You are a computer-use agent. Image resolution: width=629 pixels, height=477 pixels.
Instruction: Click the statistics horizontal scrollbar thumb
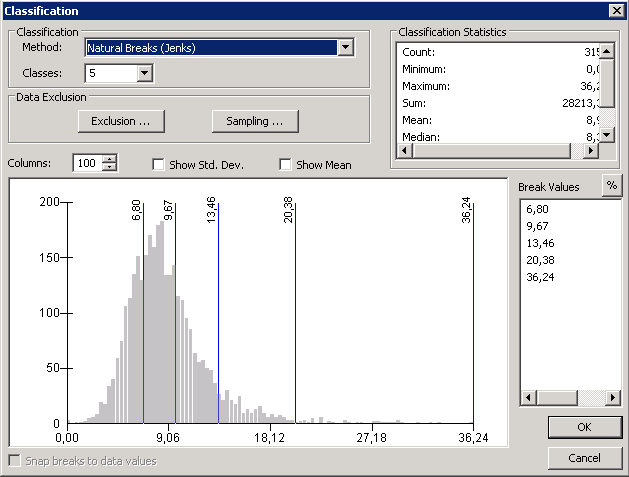(x=491, y=151)
